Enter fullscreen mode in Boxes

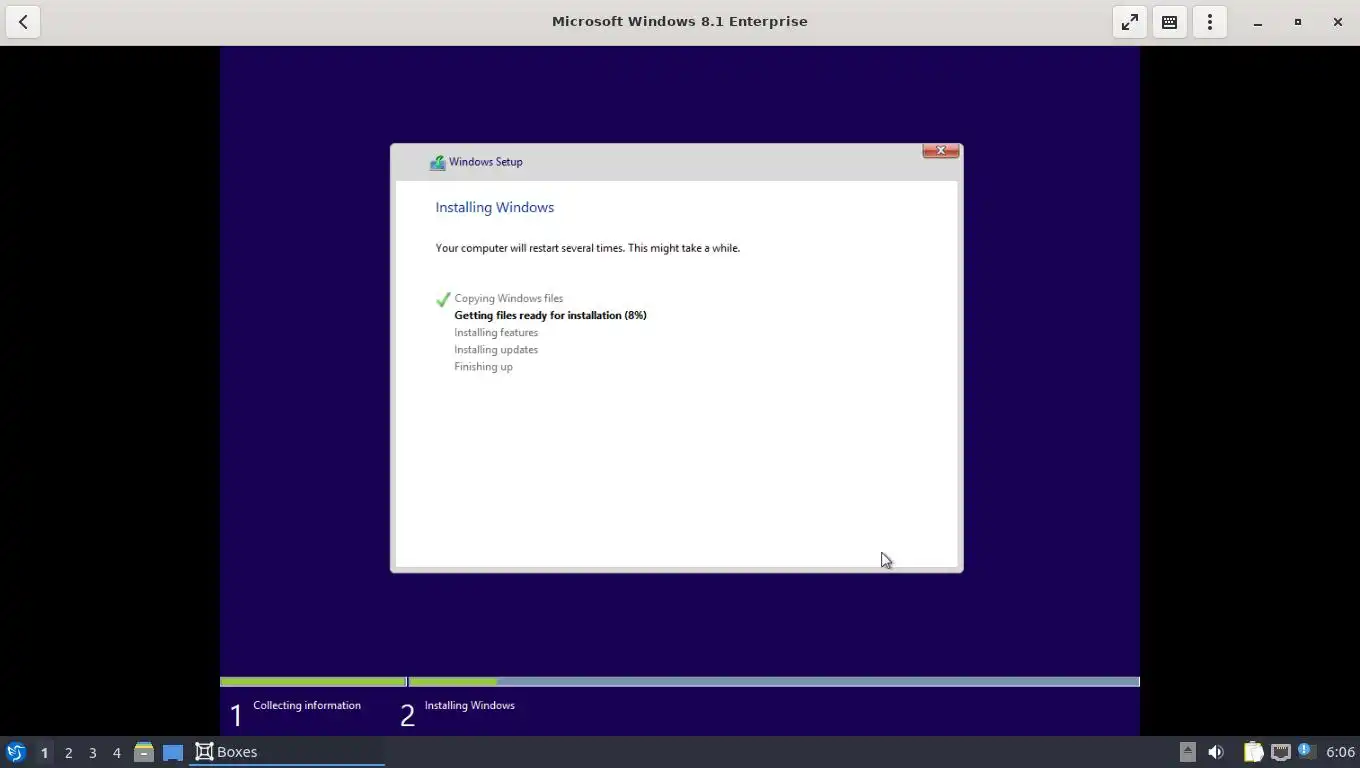tap(1129, 21)
